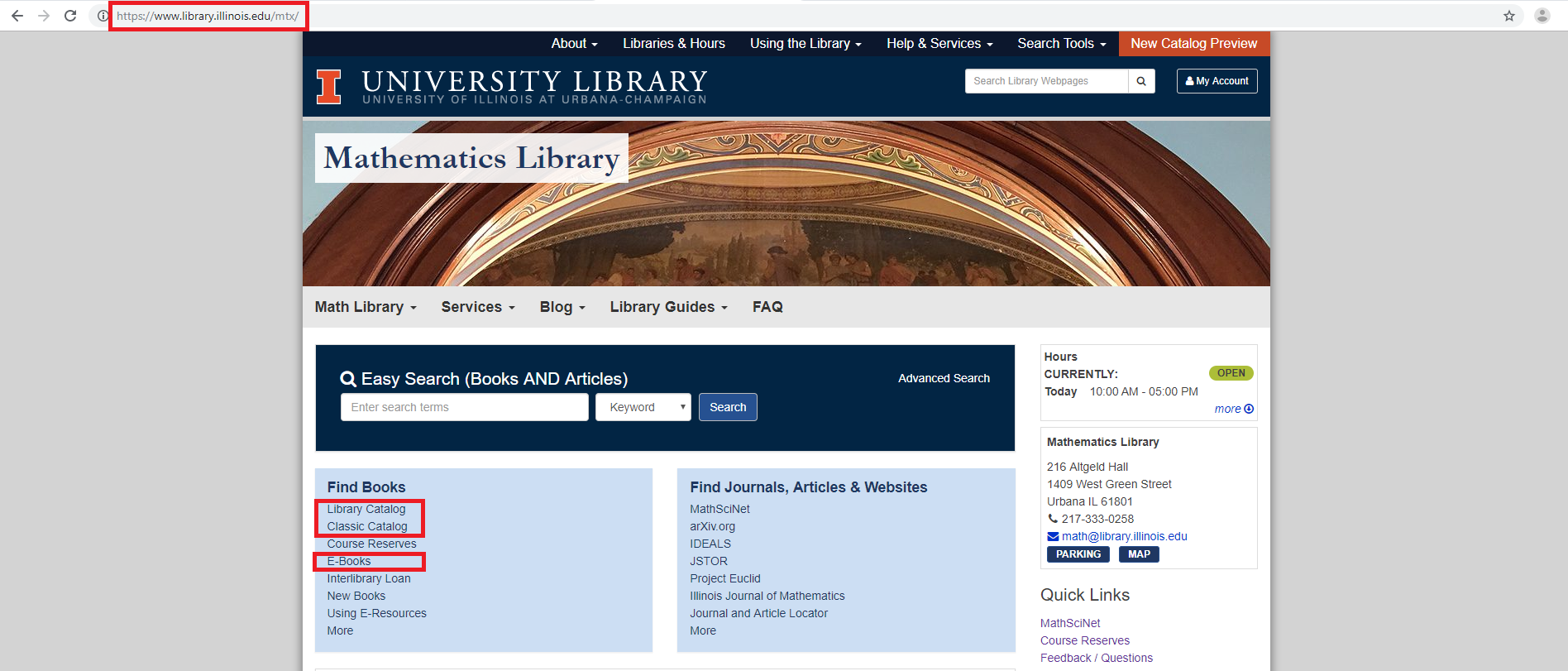The height and width of the screenshot is (671, 1568).
Task: Click the MAP button under the address
Action: coord(1139,554)
